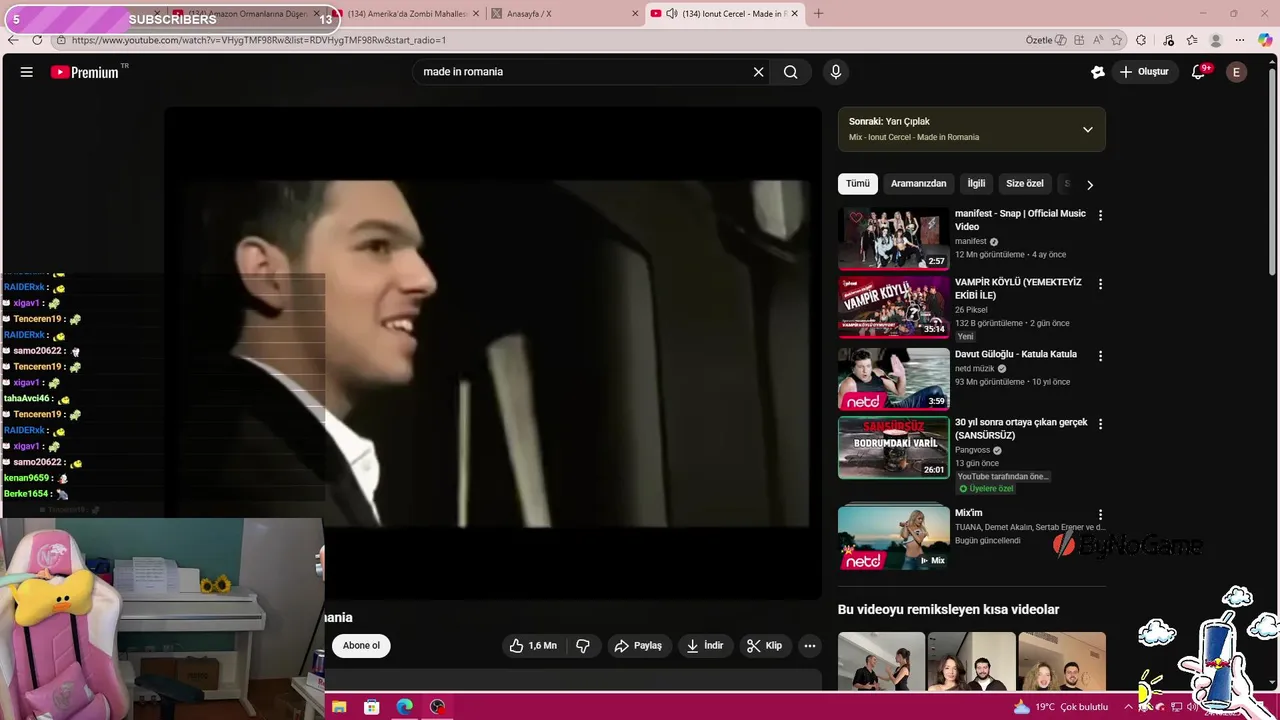Open browser settings and more menu
This screenshot has height=720, width=1280.
(x=1242, y=40)
